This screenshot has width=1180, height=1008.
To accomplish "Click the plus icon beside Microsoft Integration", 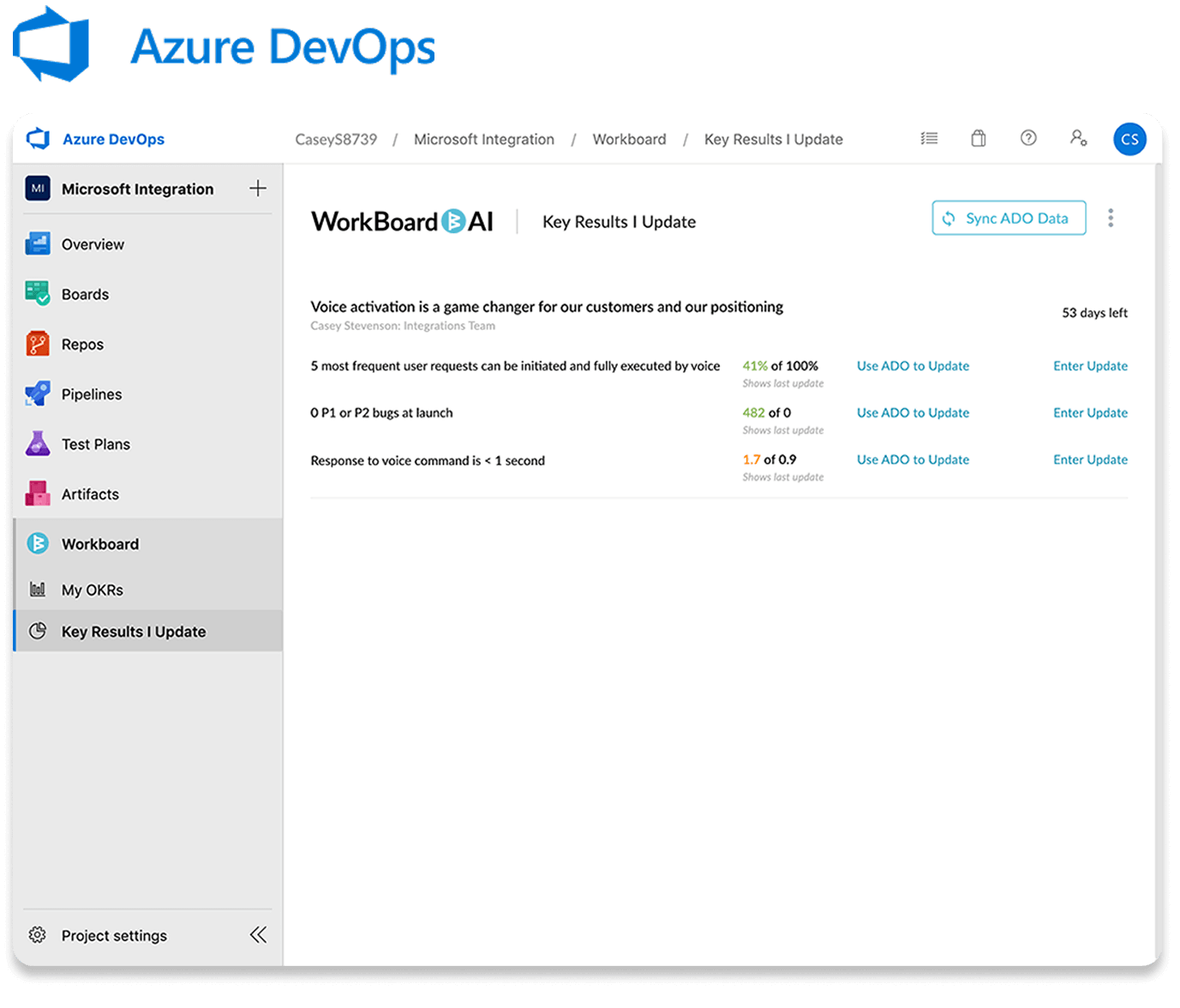I will (258, 189).
